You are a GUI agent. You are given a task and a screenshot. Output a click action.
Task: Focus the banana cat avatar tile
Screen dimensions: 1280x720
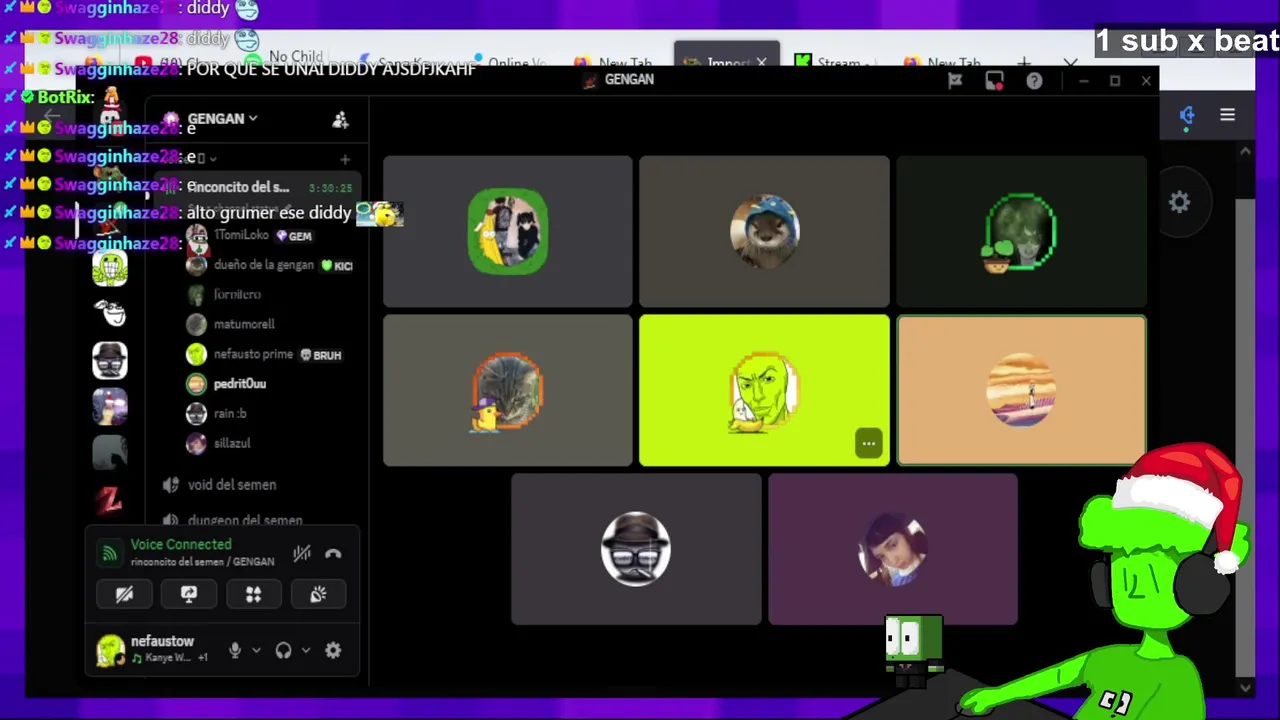coord(507,231)
